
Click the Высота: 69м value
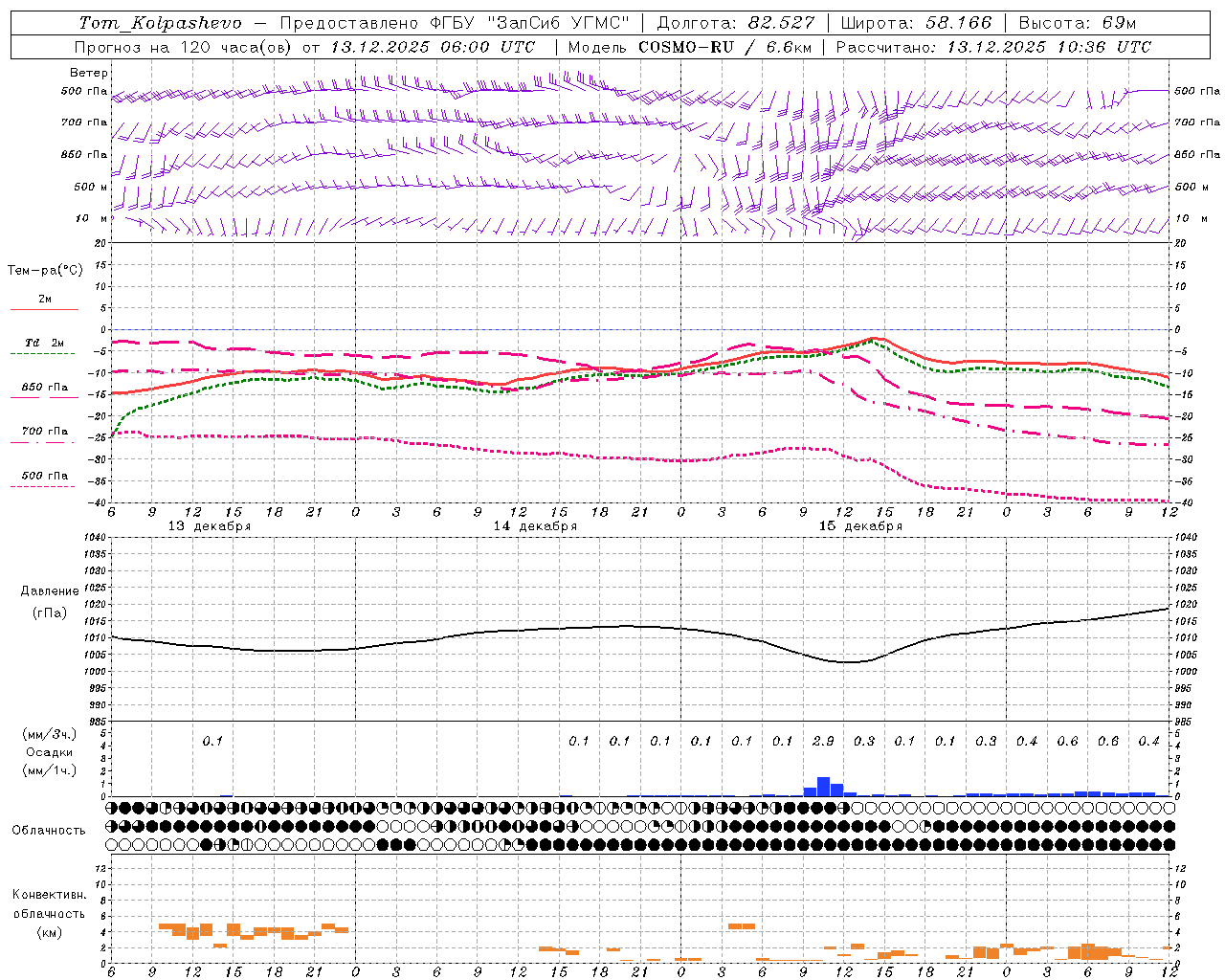(1078, 23)
